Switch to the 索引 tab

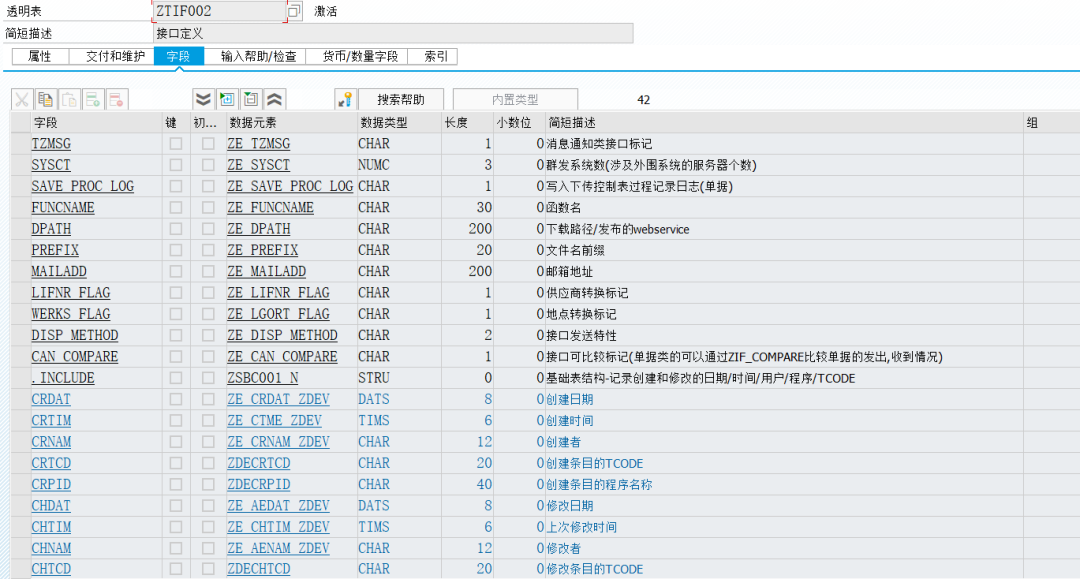pos(435,56)
